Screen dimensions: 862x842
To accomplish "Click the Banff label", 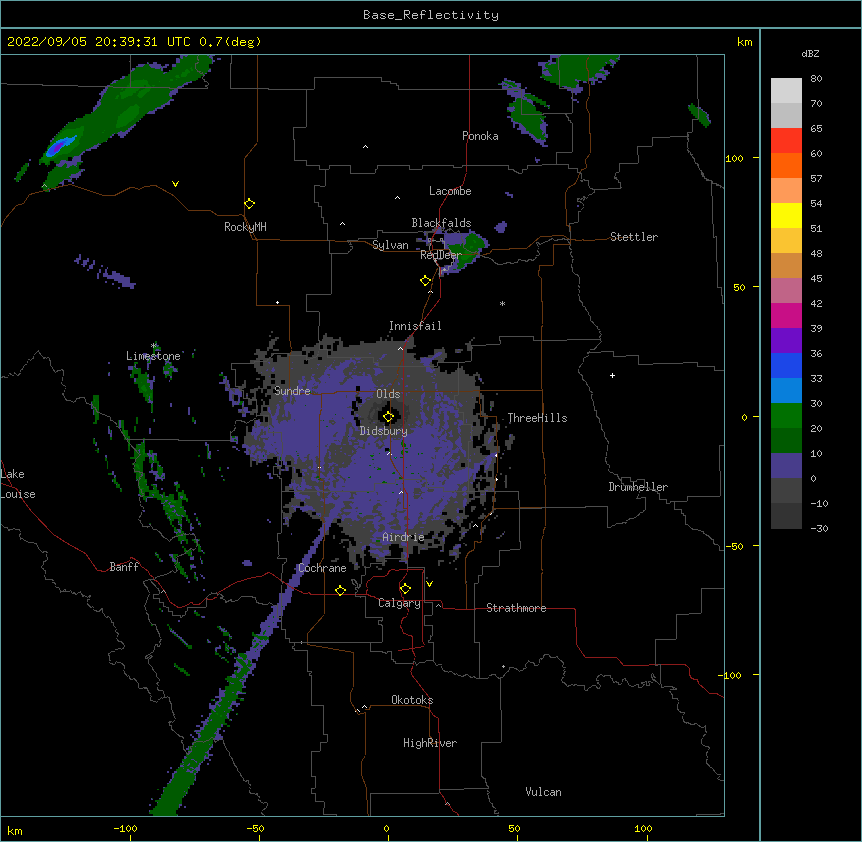I will pos(124,567).
